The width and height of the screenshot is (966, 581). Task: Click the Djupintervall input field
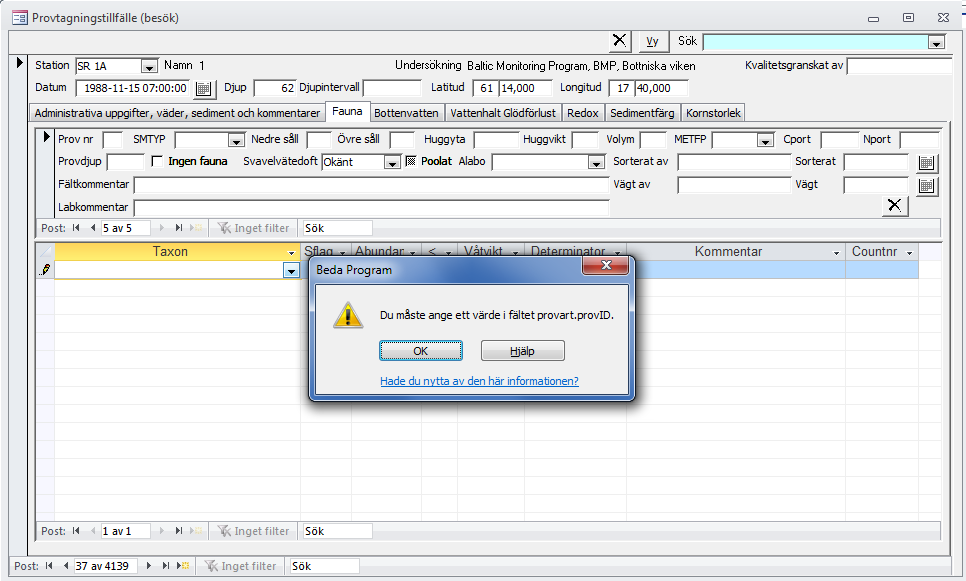392,88
